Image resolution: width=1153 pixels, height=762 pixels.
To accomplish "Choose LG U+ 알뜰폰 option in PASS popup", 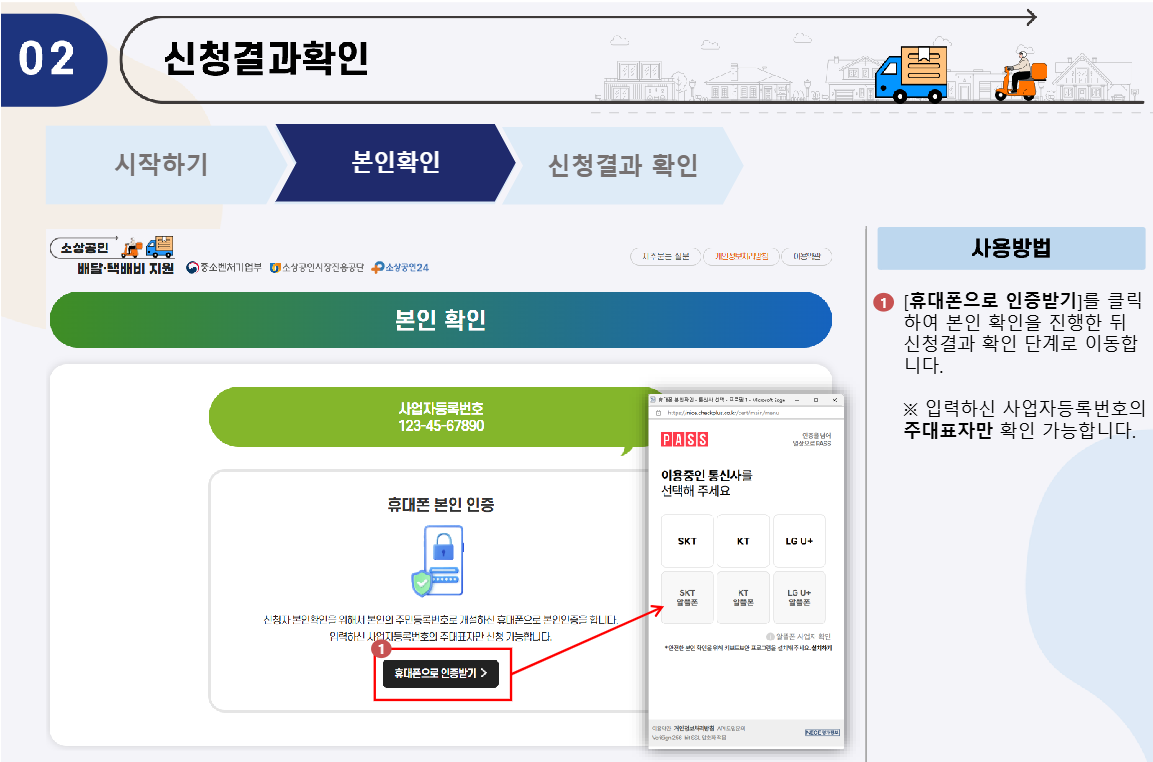I will tap(799, 597).
